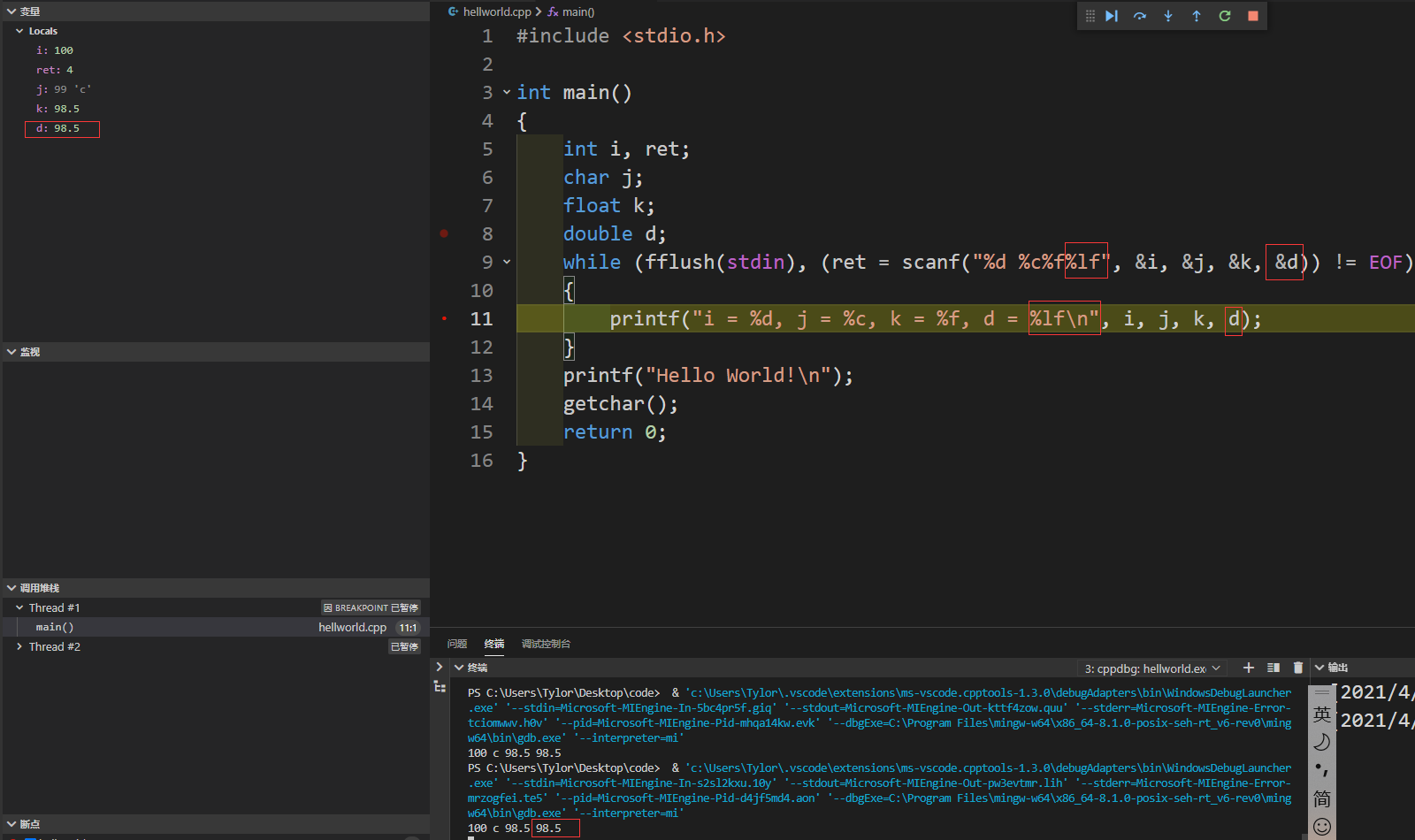Restart the debugging session
The image size is (1415, 840).
tap(1225, 16)
